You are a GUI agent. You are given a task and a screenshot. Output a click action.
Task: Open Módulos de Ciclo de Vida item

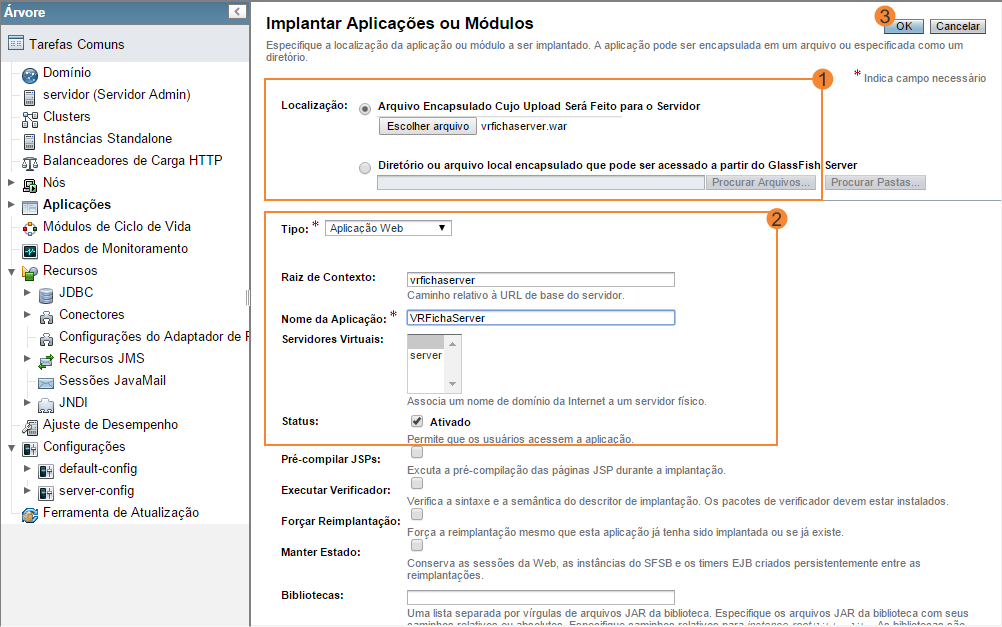pyautogui.click(x=117, y=227)
